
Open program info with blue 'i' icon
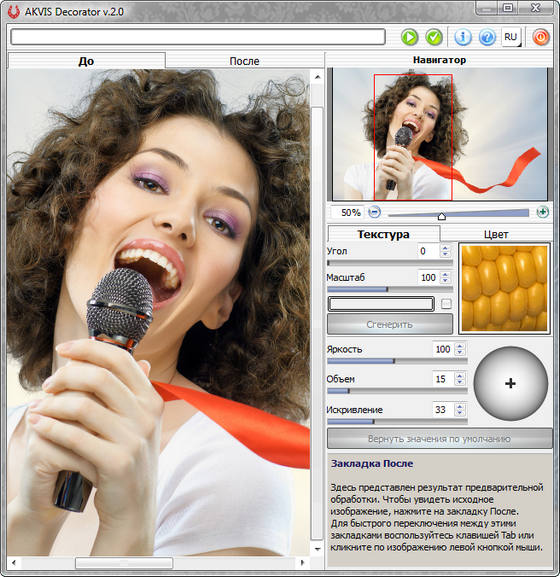click(x=462, y=37)
